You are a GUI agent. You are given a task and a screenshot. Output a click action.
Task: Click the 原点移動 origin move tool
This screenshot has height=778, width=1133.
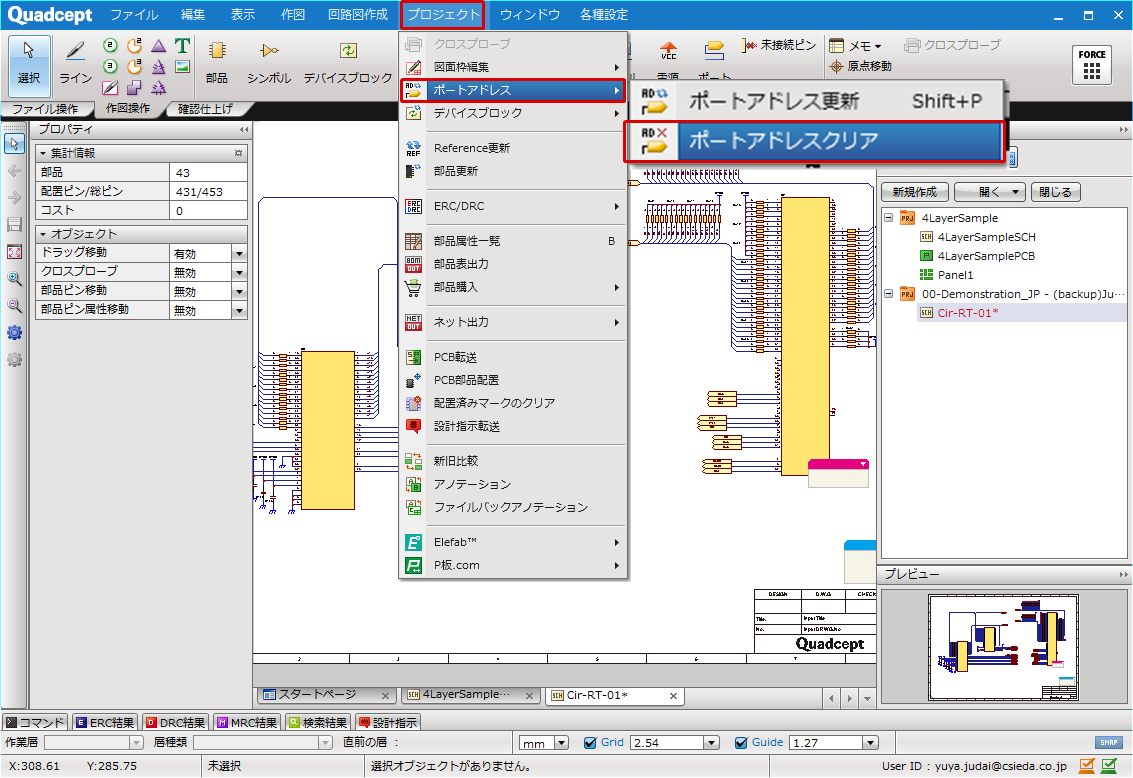point(861,66)
